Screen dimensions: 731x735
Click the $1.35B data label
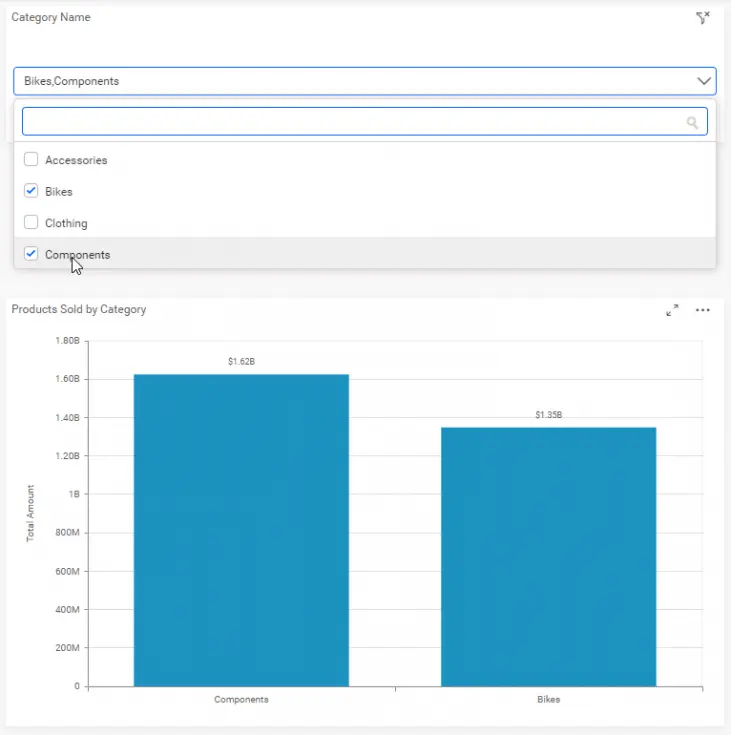[548, 414]
